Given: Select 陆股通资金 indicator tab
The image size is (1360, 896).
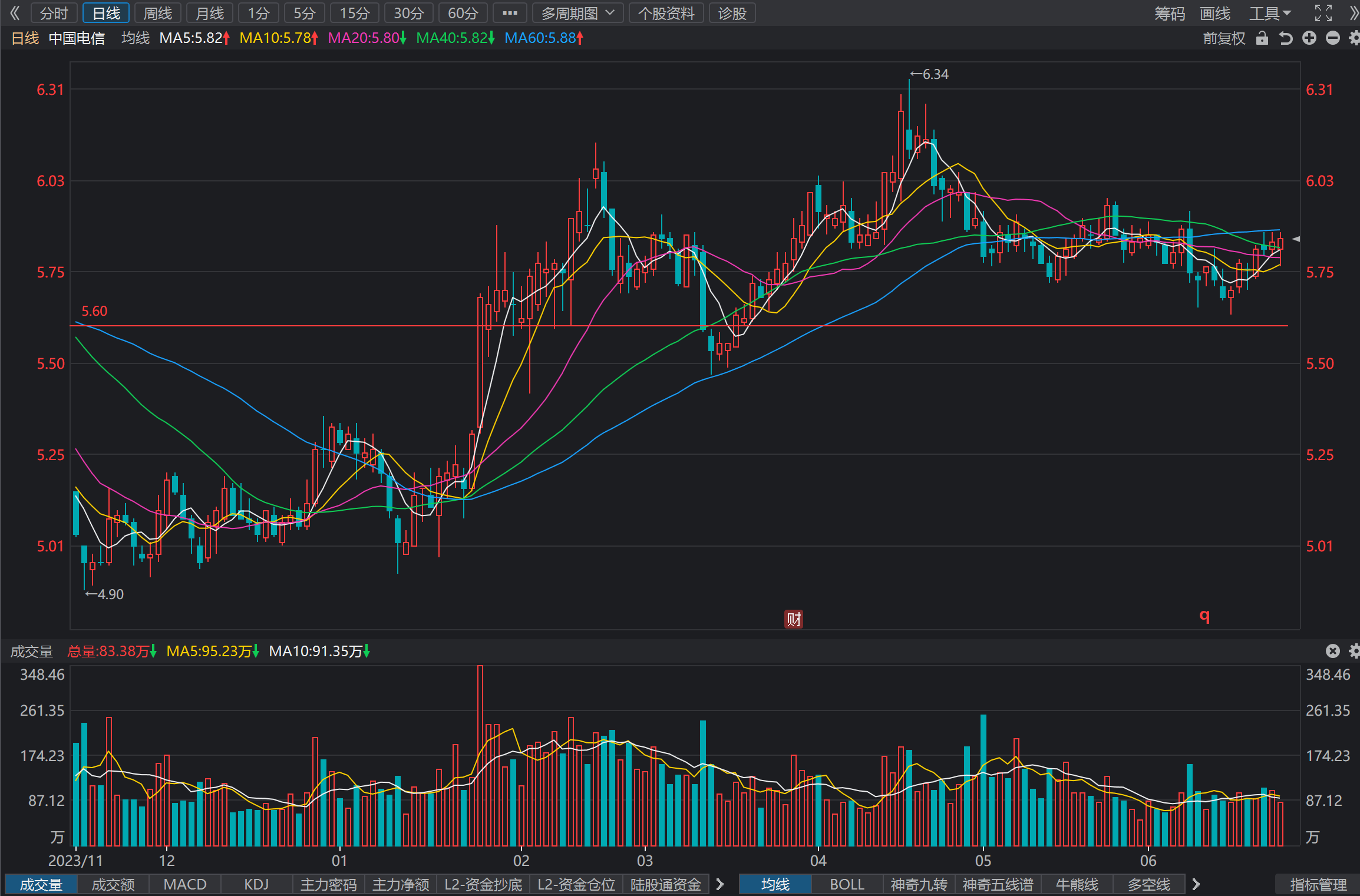Looking at the screenshot, I should pyautogui.click(x=666, y=884).
